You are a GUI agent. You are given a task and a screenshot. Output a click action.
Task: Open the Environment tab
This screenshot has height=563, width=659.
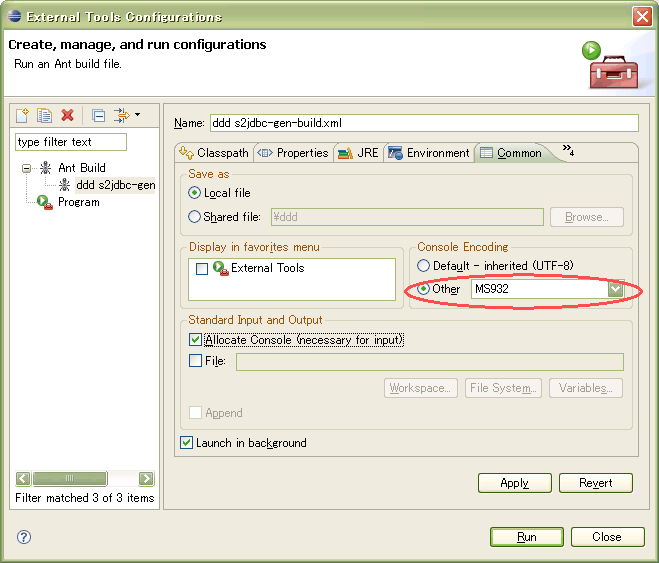[429, 153]
